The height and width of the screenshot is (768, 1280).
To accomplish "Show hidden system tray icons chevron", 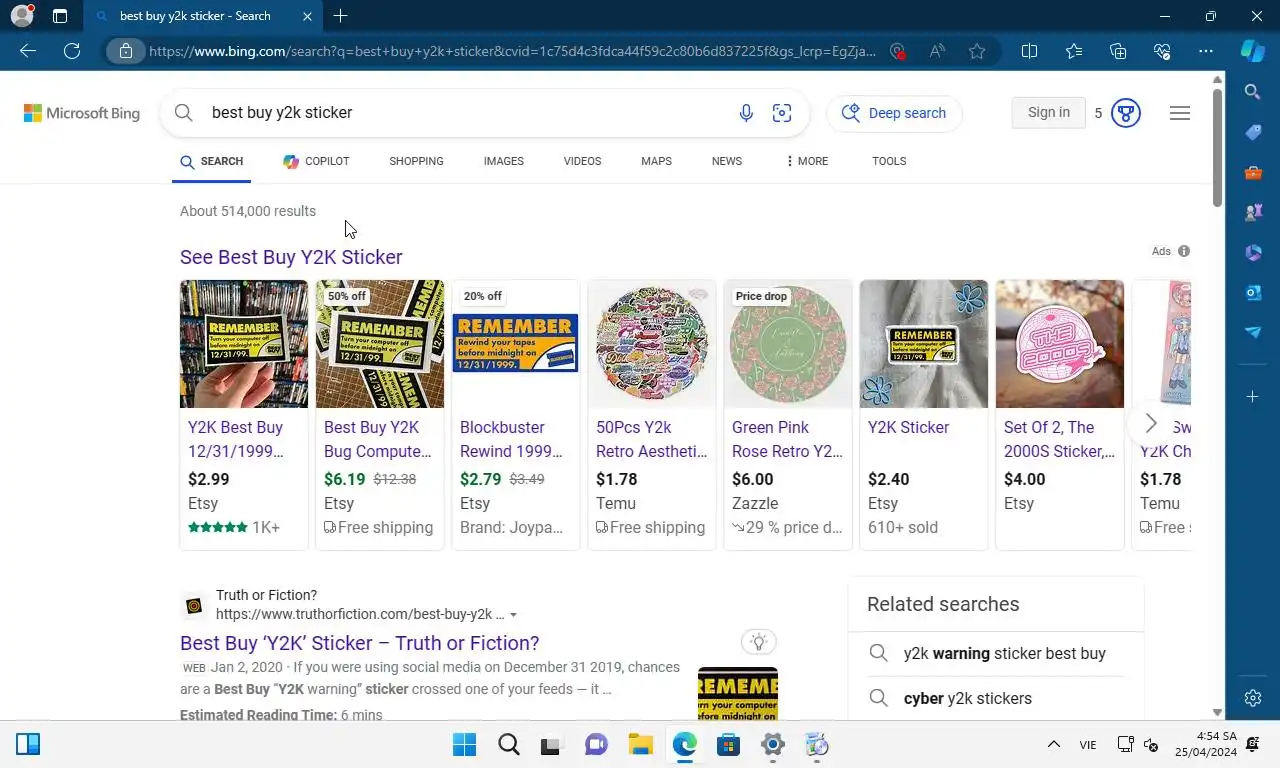I will 1053,744.
